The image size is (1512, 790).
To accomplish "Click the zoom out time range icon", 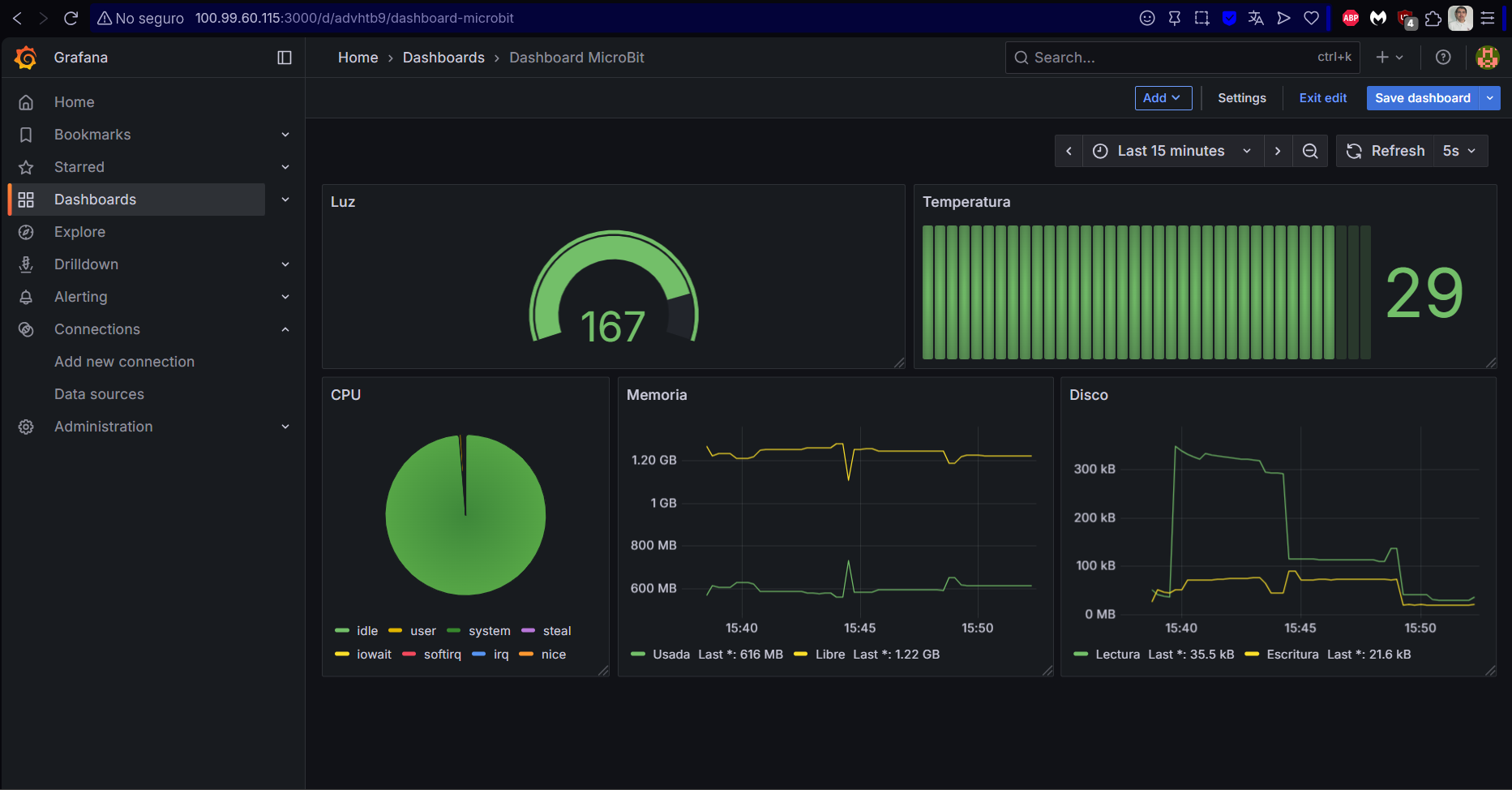I will tap(1310, 151).
